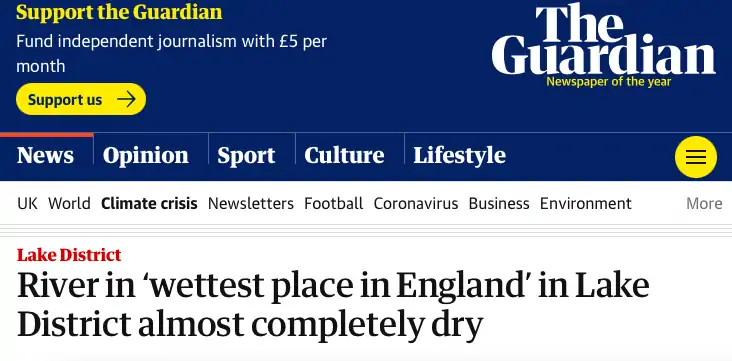The image size is (732, 361).
Task: Open the Lake District topic tag
Action: (x=69, y=255)
